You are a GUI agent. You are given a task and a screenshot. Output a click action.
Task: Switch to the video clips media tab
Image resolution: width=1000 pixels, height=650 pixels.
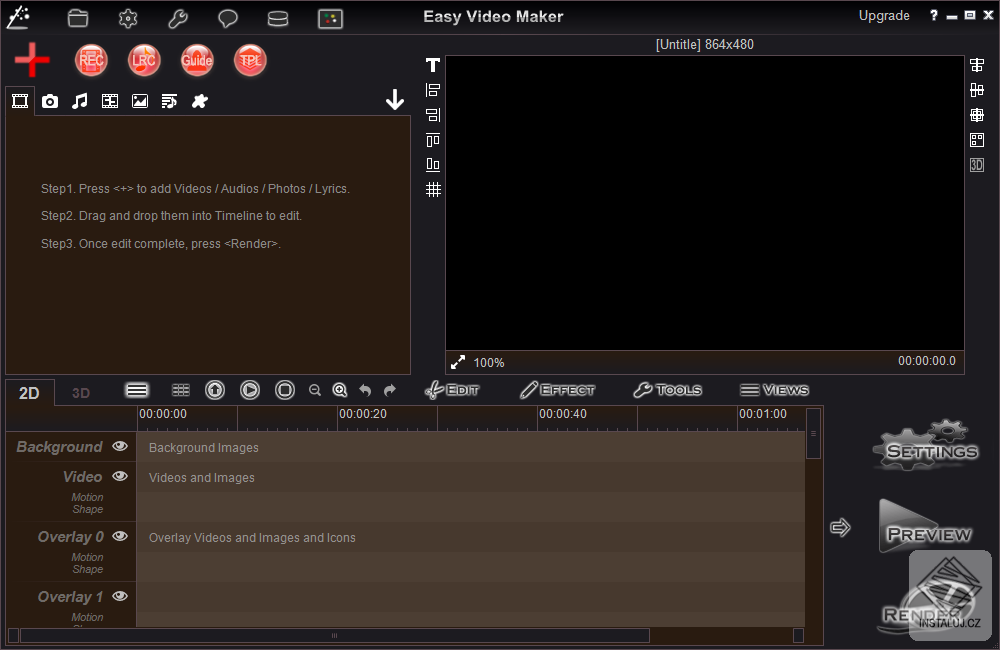(20, 101)
